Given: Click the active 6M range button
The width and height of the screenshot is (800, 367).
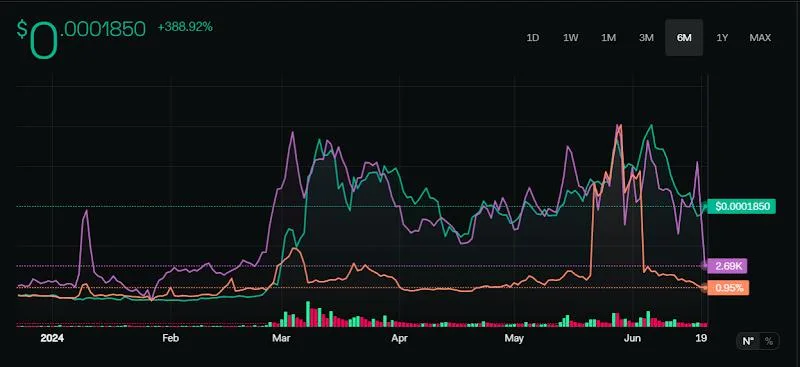Looking at the screenshot, I should (684, 38).
